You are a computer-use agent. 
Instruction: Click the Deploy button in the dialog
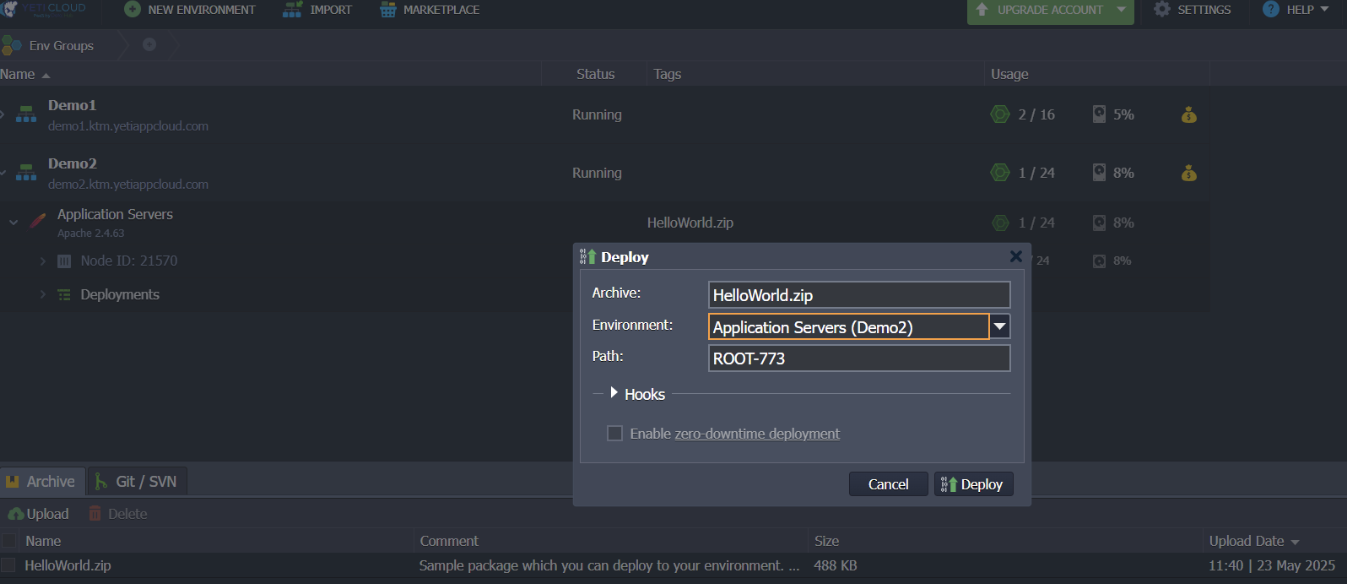pyautogui.click(x=973, y=483)
